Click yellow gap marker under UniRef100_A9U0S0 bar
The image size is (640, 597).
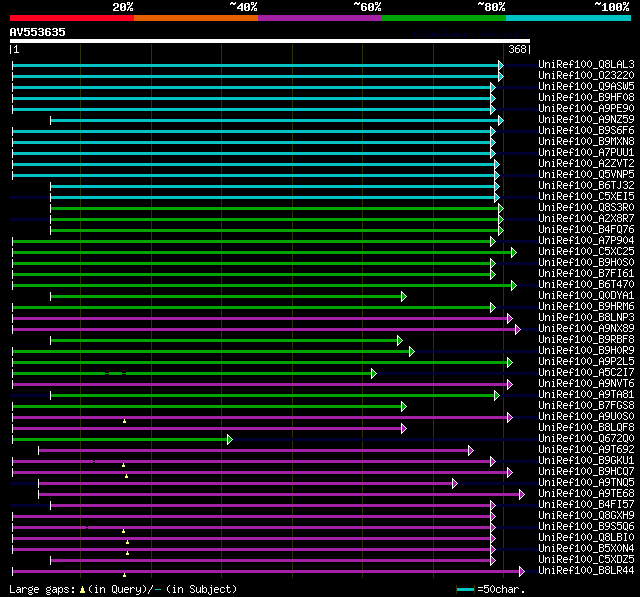[124, 421]
